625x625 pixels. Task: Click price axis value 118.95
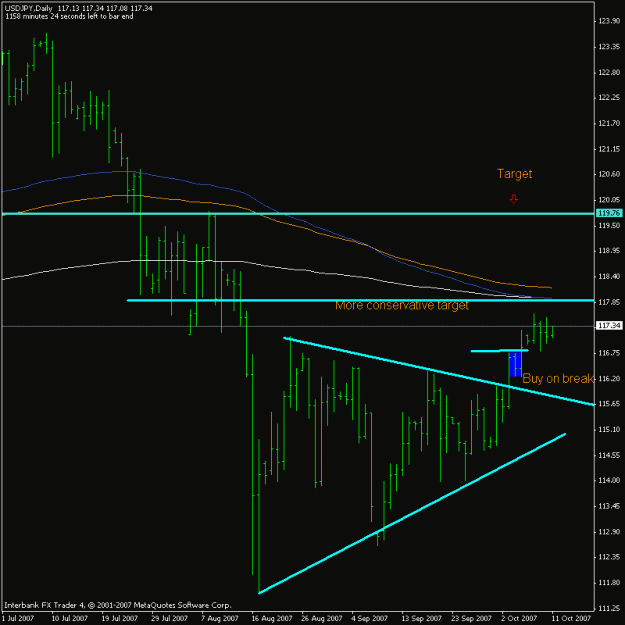pyautogui.click(x=609, y=251)
